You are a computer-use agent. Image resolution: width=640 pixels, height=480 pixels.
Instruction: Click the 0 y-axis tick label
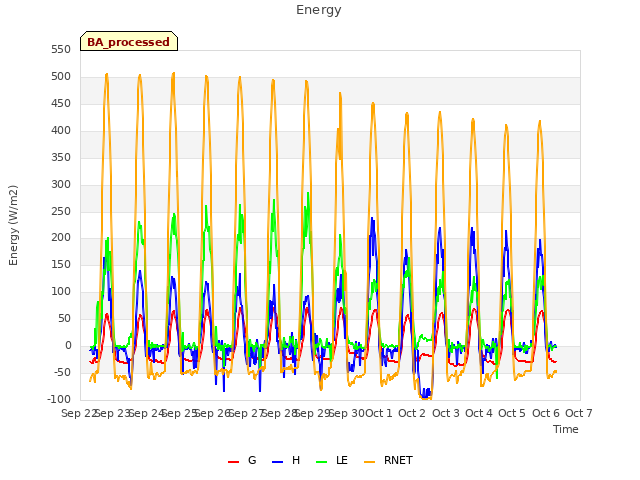(x=68, y=345)
